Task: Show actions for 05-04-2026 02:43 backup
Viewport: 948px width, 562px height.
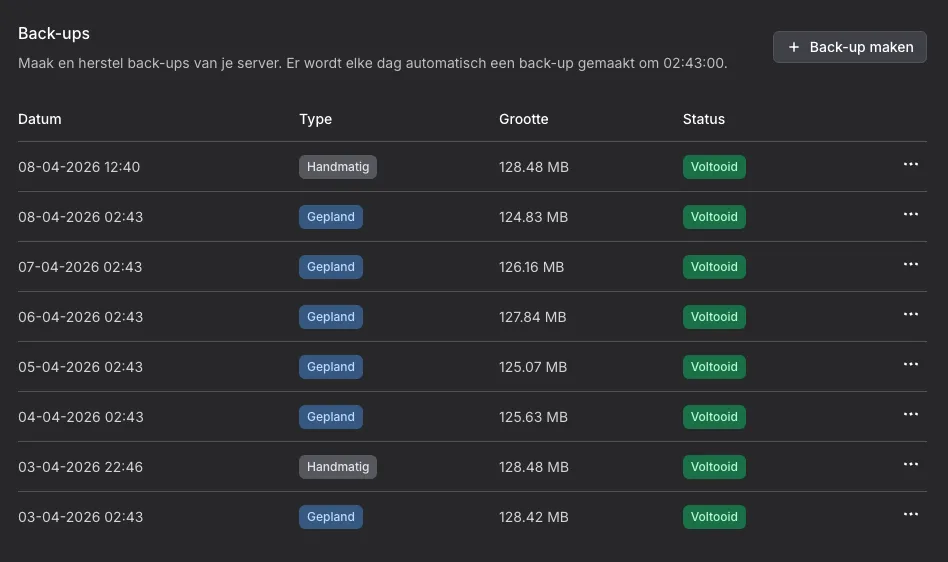Action: [911, 364]
